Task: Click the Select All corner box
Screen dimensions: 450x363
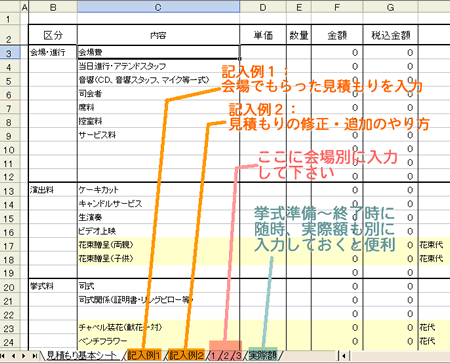Action: pos(10,7)
